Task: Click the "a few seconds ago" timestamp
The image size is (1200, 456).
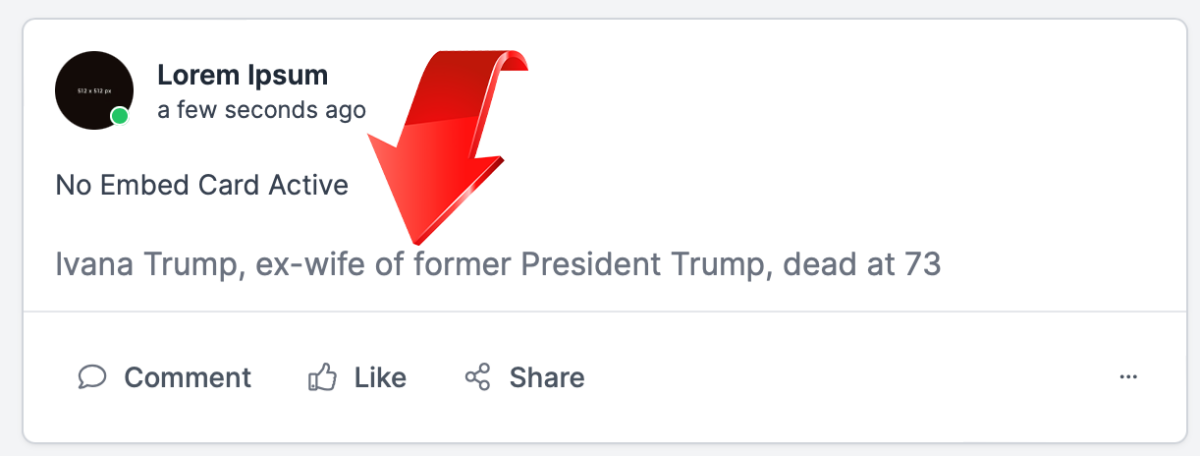Action: coord(261,110)
